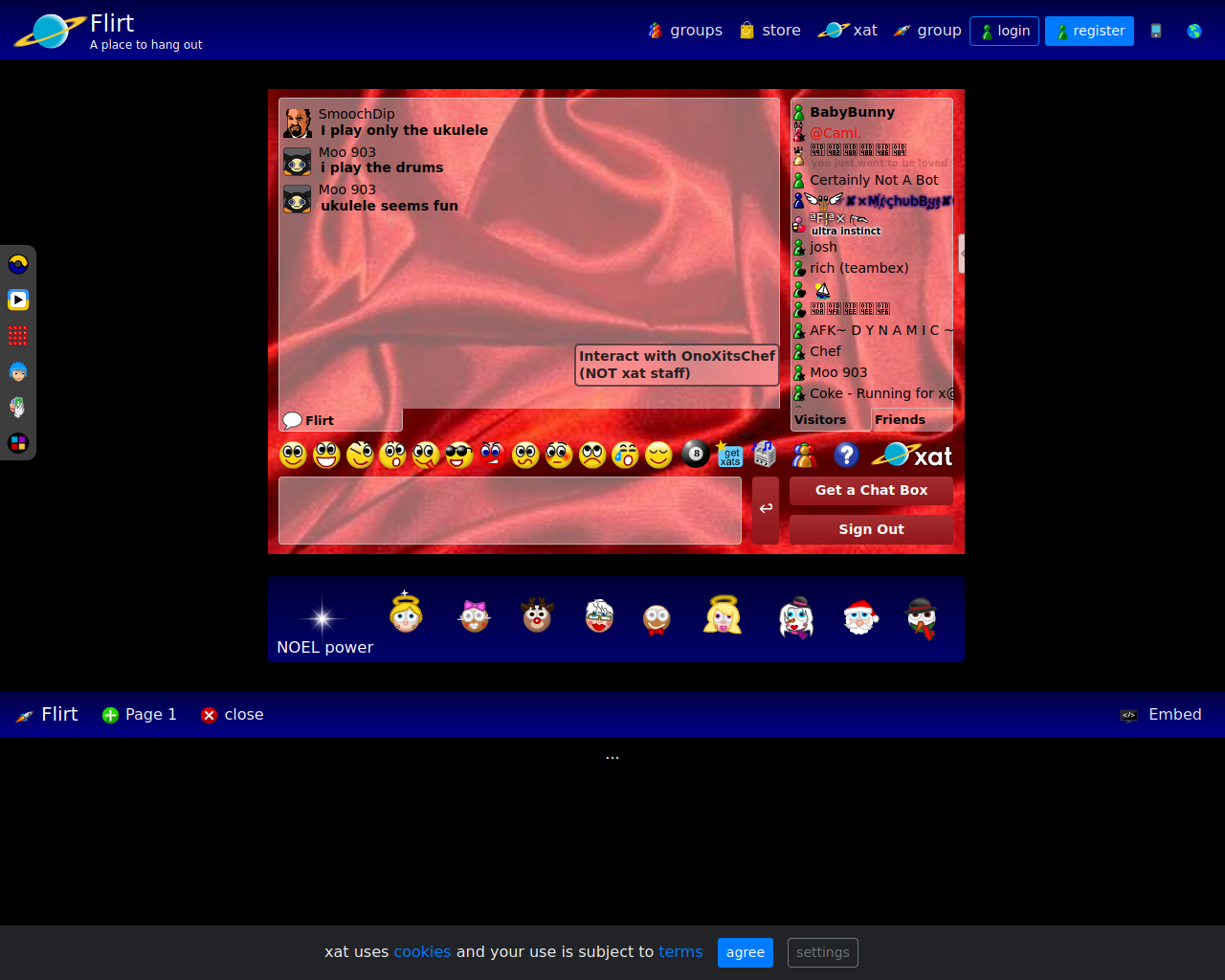
Task: Insert the sad frown smiley
Action: pos(592,456)
